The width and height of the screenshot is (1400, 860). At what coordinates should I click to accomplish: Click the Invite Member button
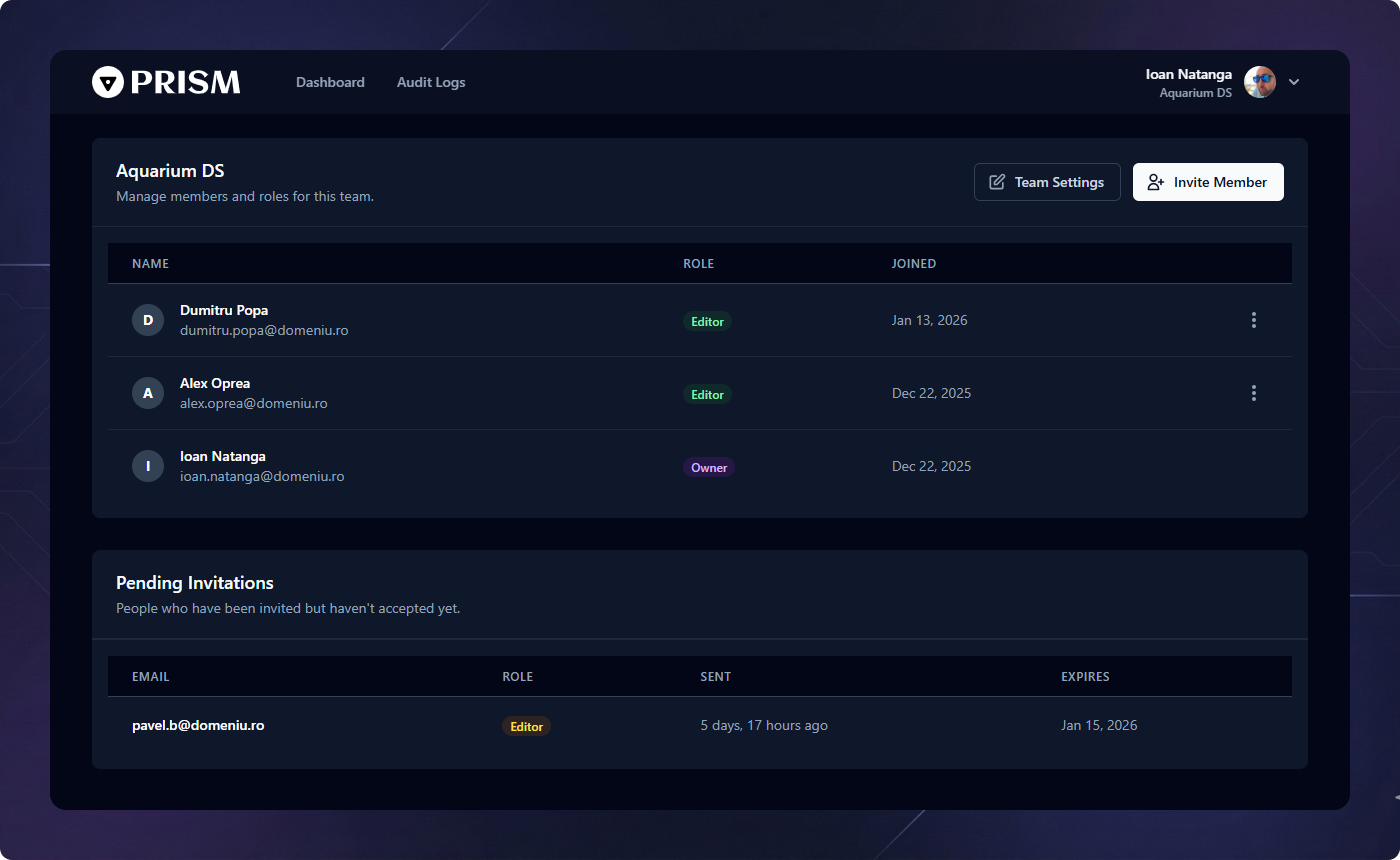tap(1208, 182)
